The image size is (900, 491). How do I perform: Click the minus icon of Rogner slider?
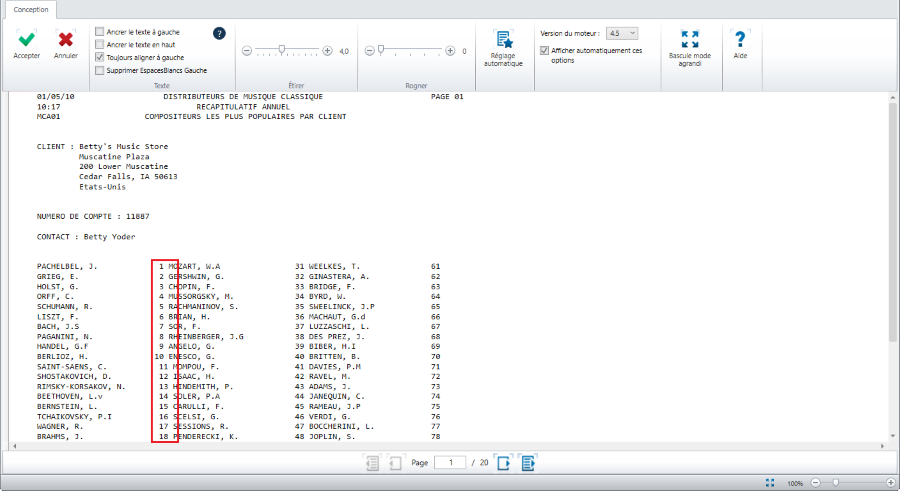[369, 50]
